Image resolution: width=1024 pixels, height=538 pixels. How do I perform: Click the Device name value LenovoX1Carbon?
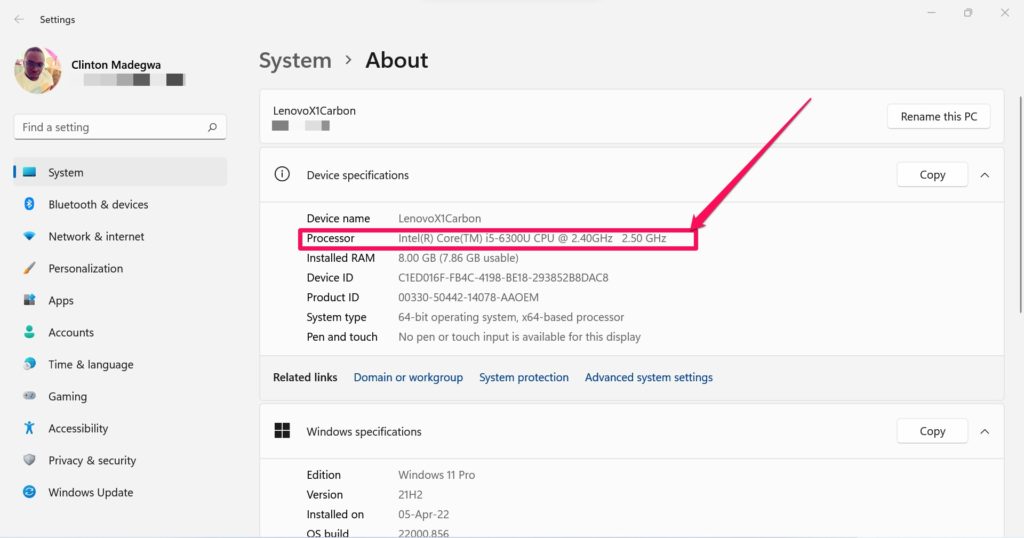tap(440, 219)
